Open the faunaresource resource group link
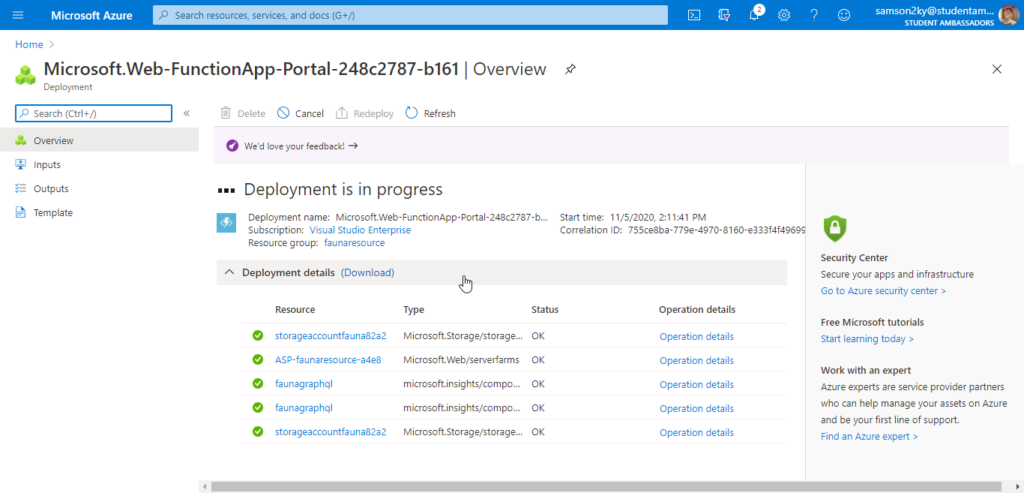 354,243
